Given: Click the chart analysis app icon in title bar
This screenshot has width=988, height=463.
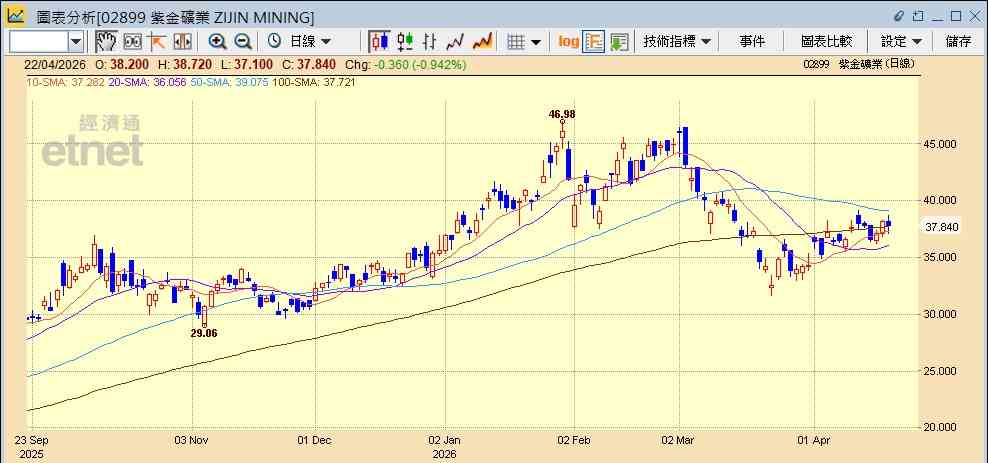Looking at the screenshot, I should click(x=16, y=15).
